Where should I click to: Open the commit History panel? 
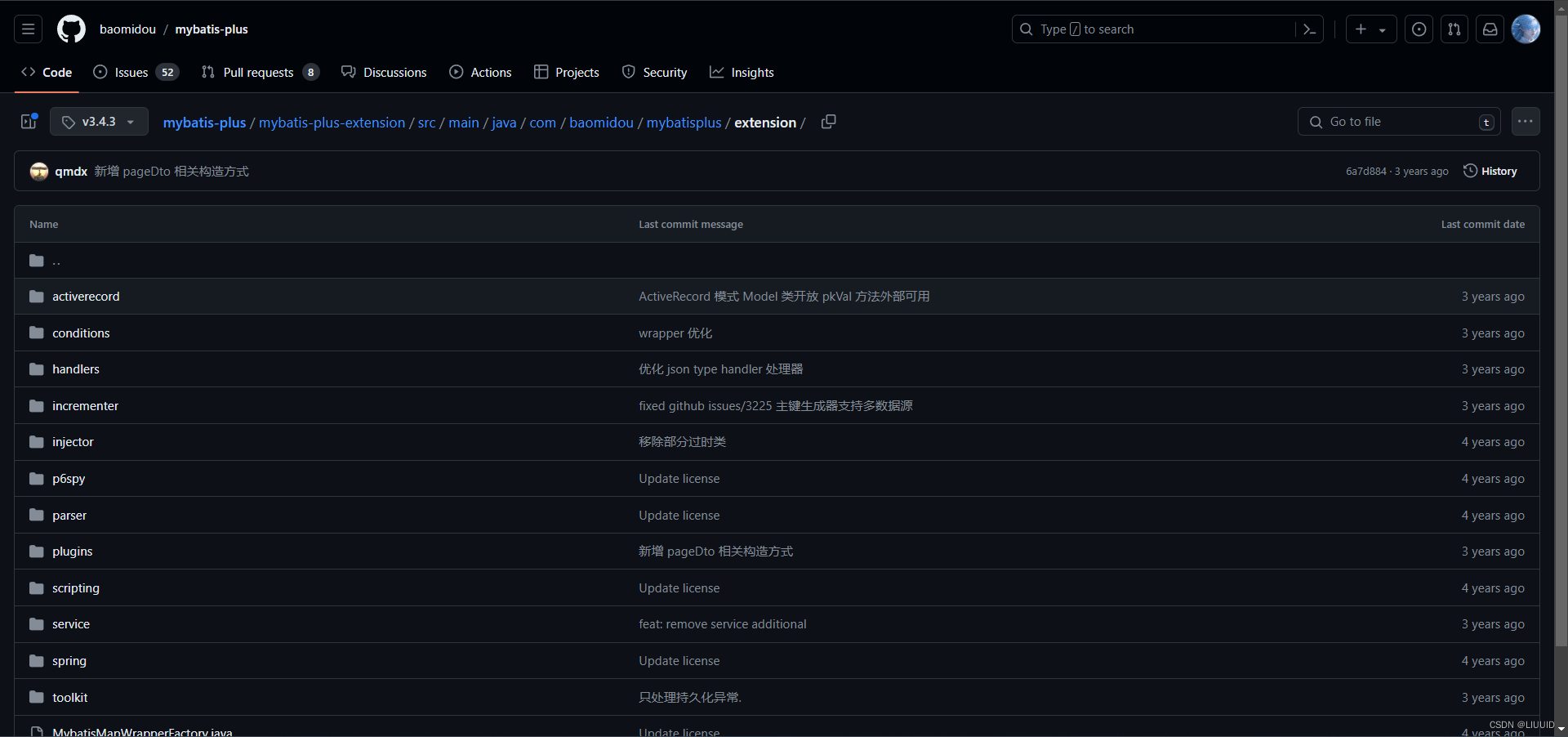1490,171
